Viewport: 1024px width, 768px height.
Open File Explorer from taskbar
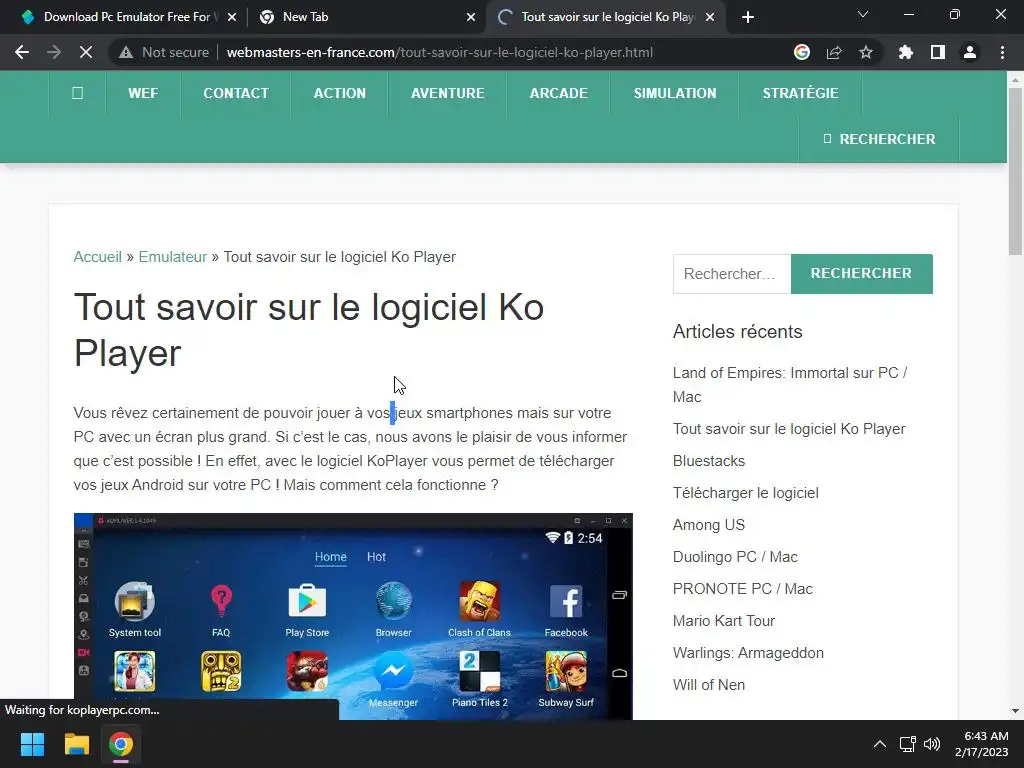pos(76,744)
